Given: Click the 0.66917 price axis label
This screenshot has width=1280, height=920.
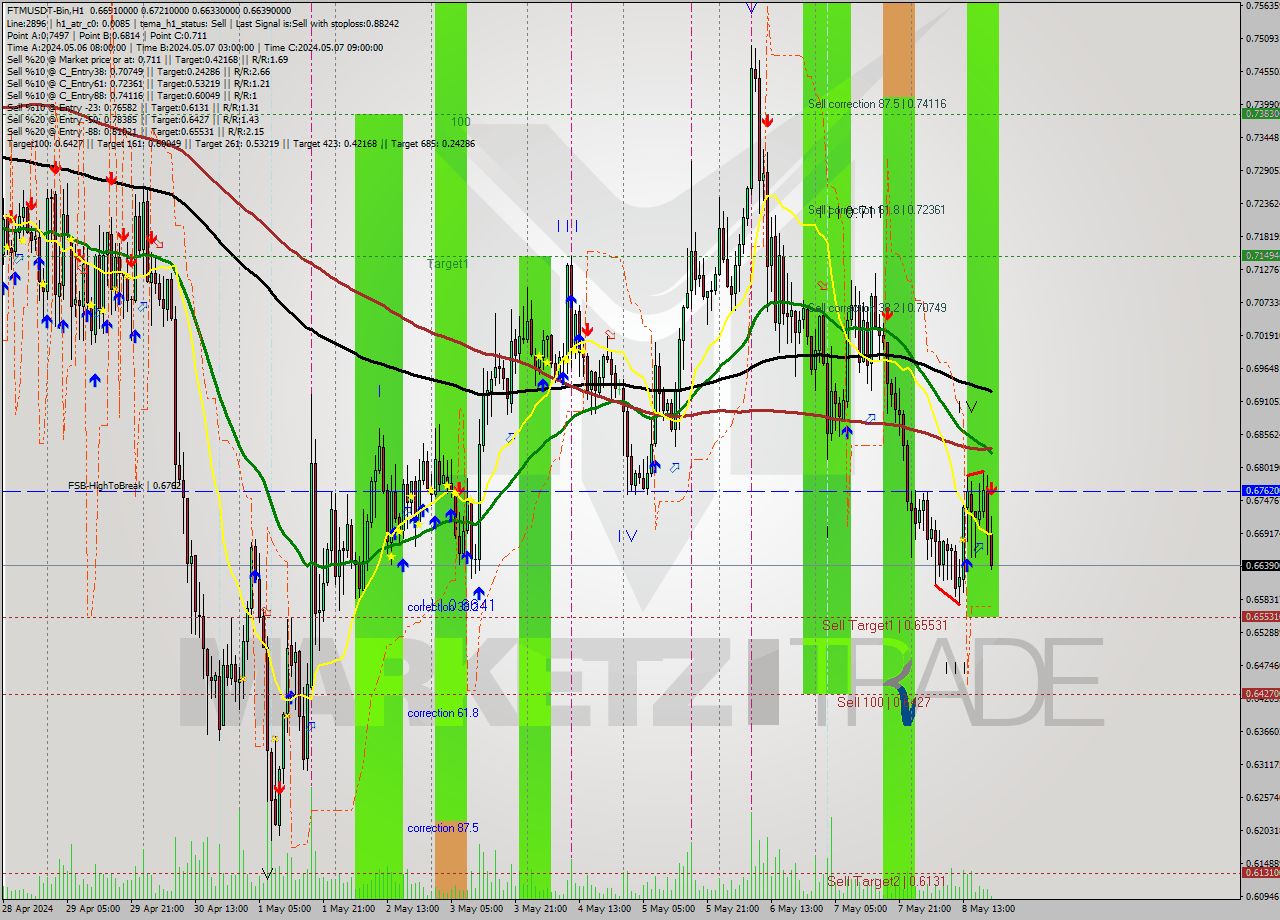Looking at the screenshot, I should [1262, 533].
